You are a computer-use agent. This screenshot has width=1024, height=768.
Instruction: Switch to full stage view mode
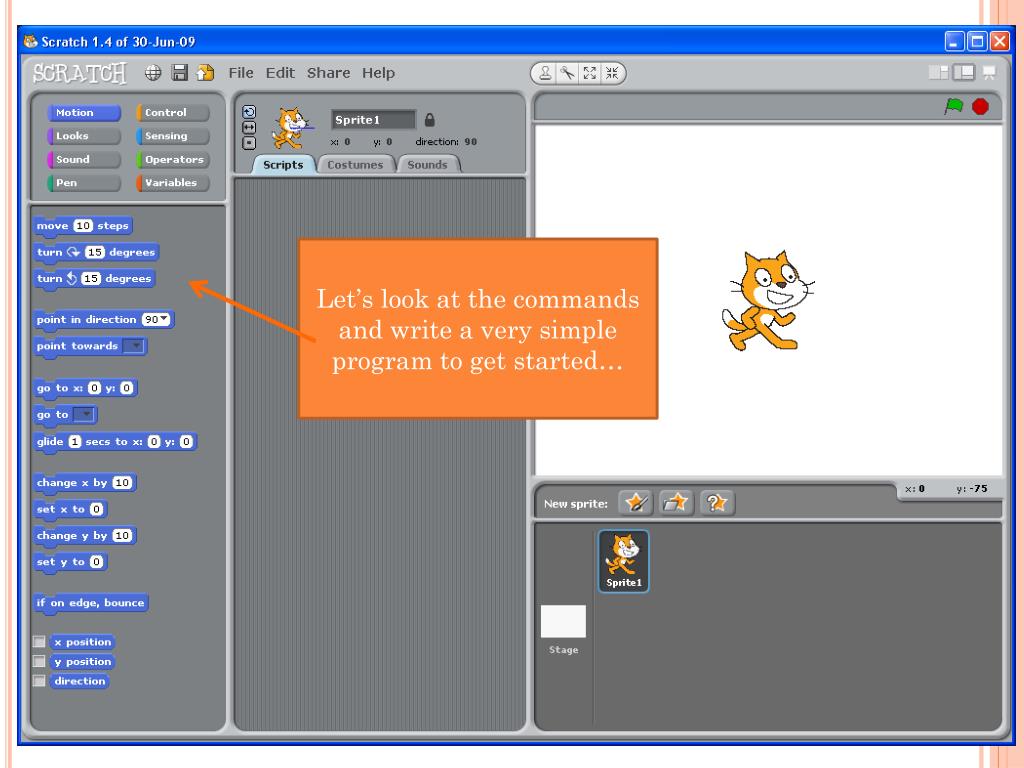click(963, 72)
